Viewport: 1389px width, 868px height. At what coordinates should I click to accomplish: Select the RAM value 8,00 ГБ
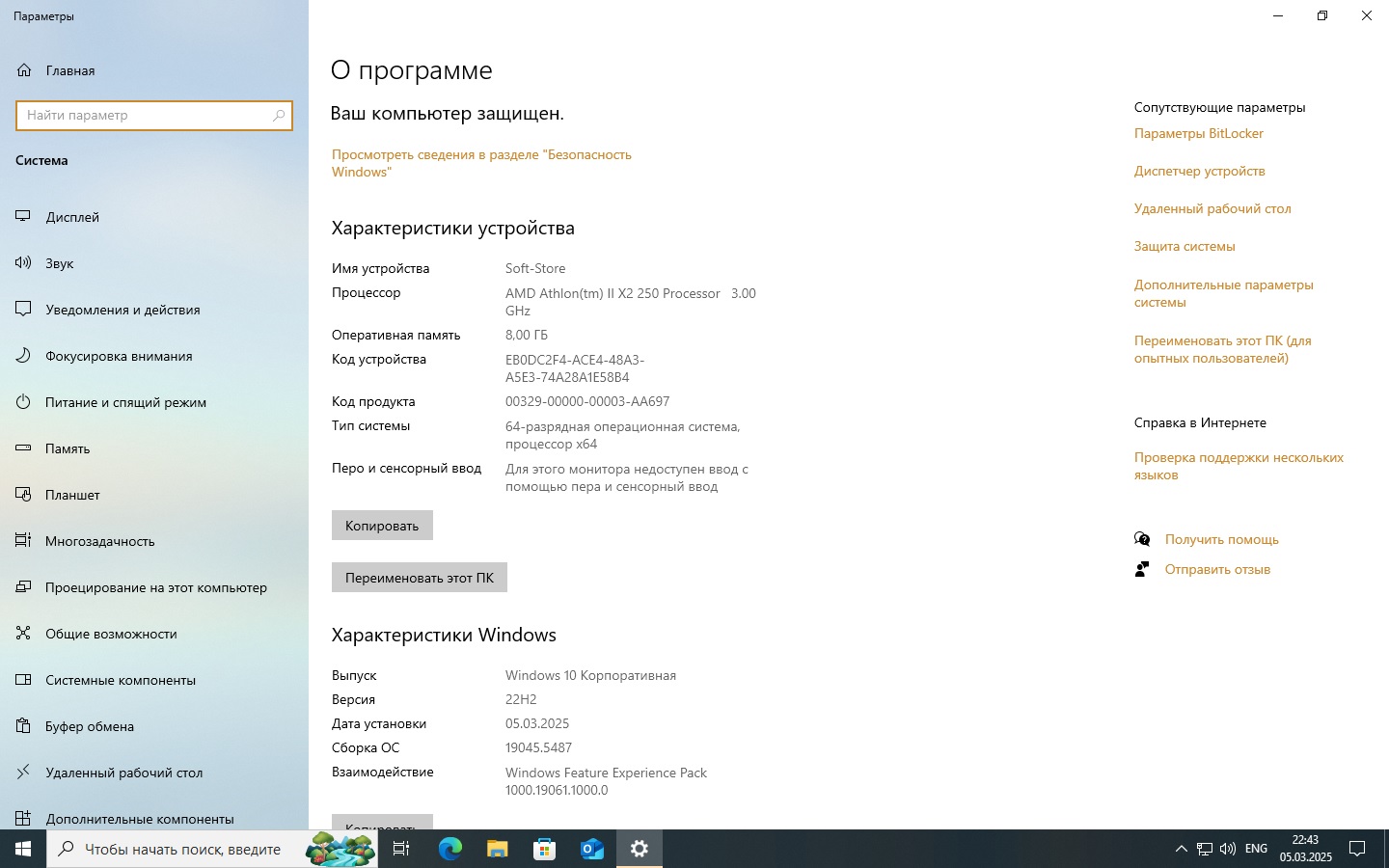point(527,335)
